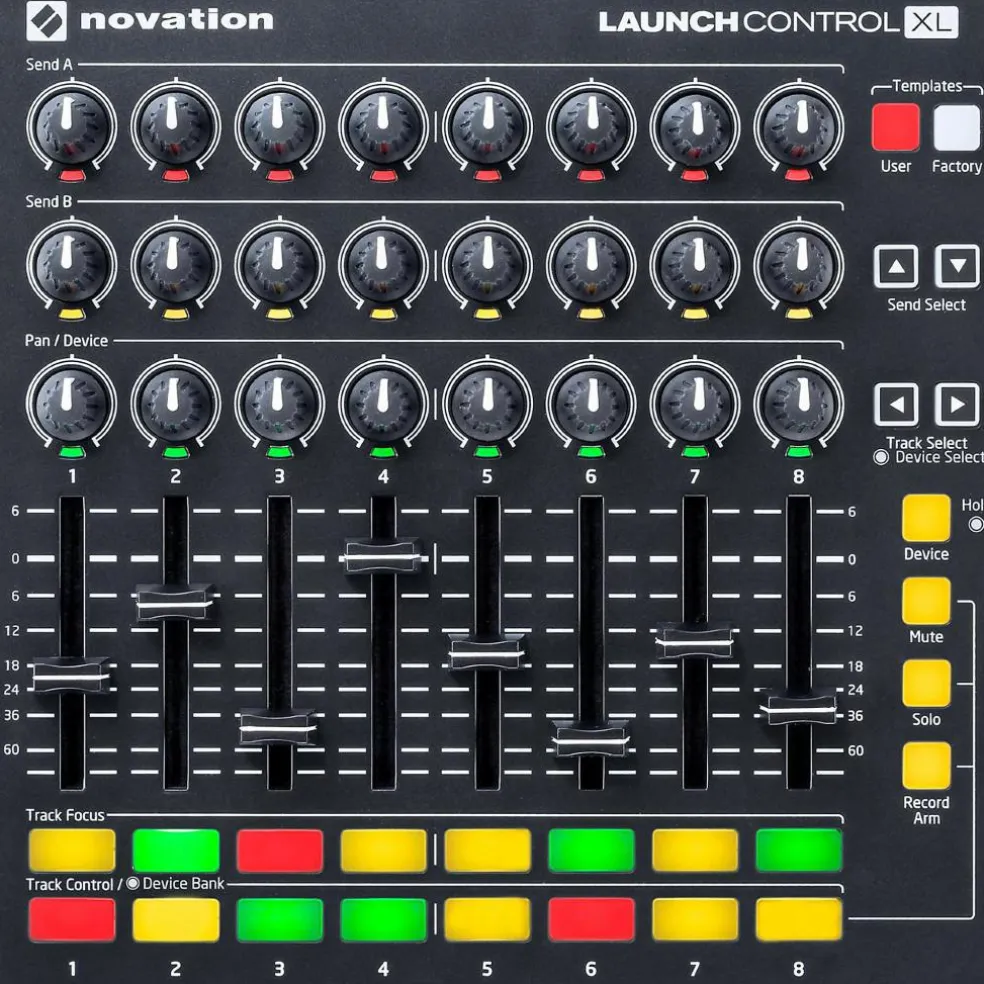Click the channel 5 fader cap
This screenshot has width=984, height=984.
coord(486,653)
